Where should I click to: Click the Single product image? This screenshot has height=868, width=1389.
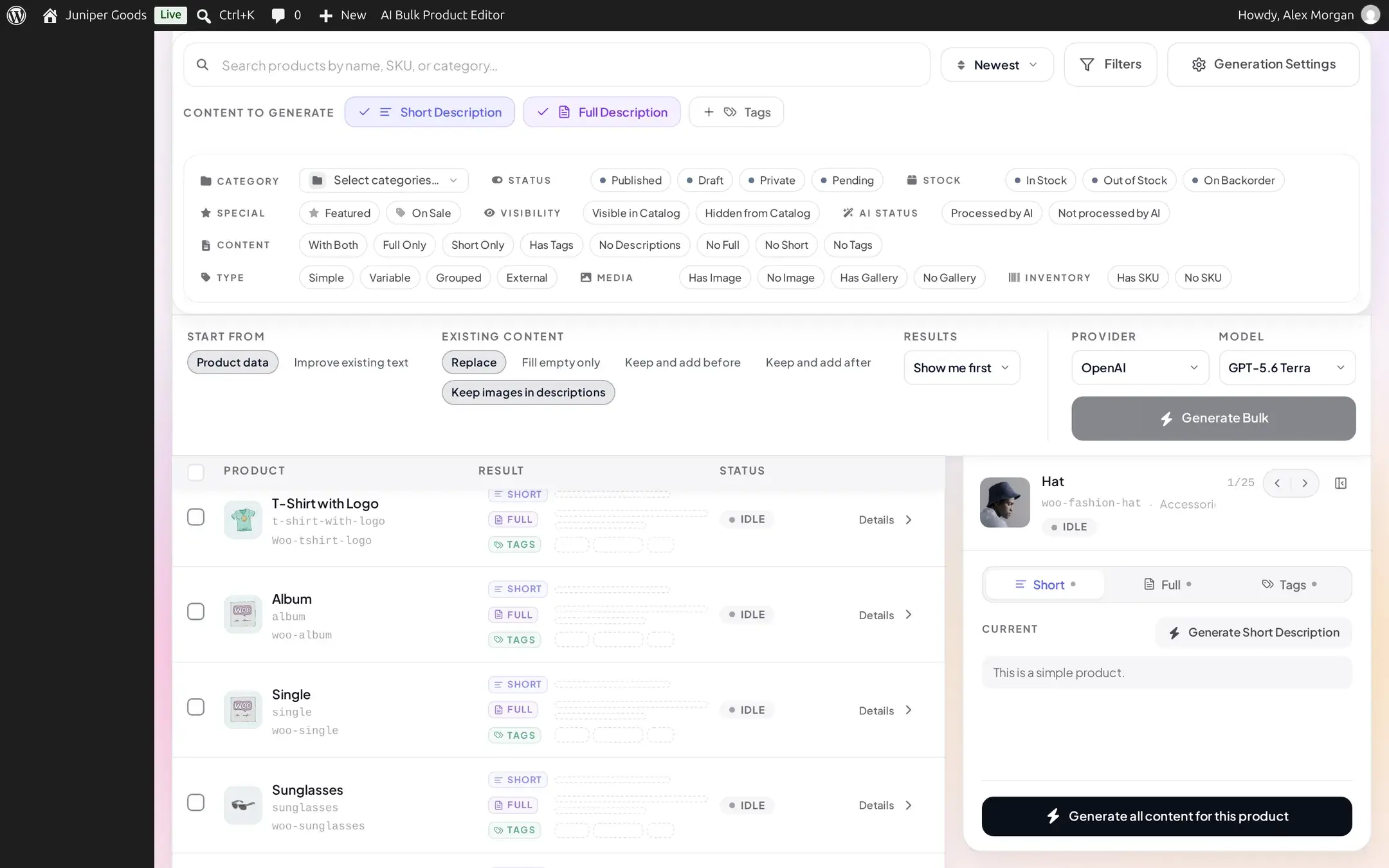pos(243,710)
